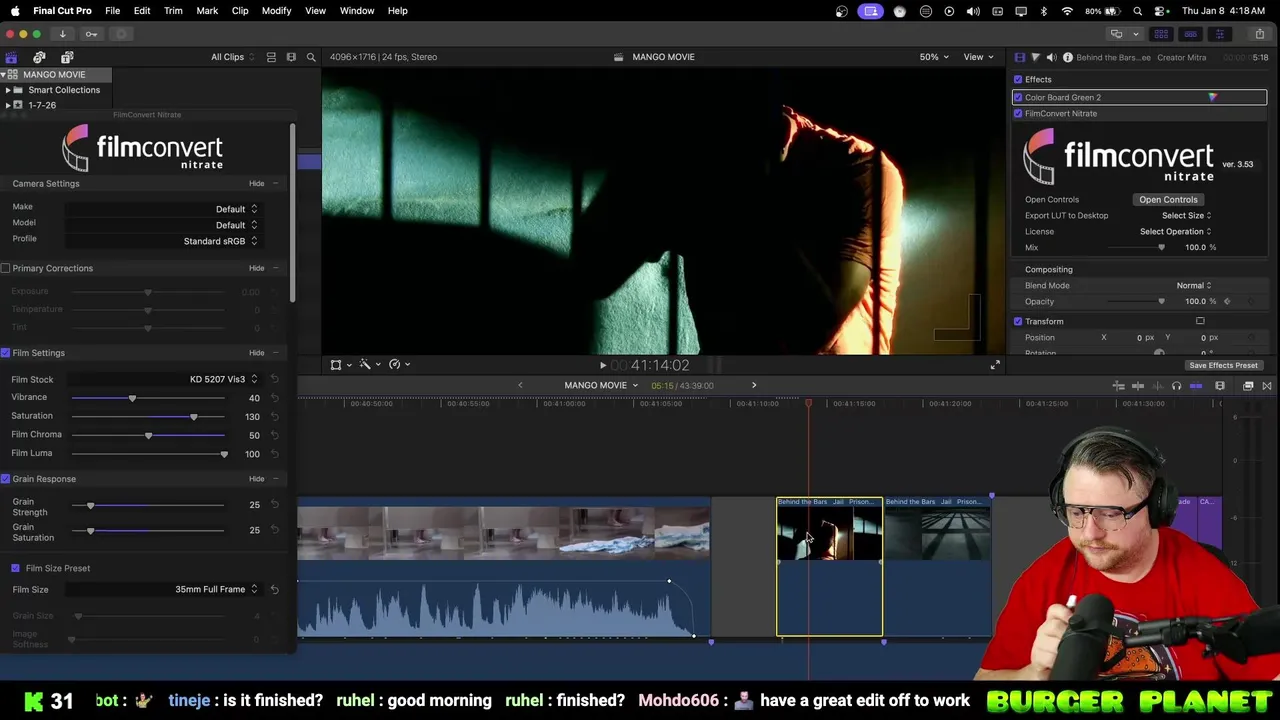
Task: Toggle the Effects checkbox in inspector
Action: click(x=1018, y=79)
